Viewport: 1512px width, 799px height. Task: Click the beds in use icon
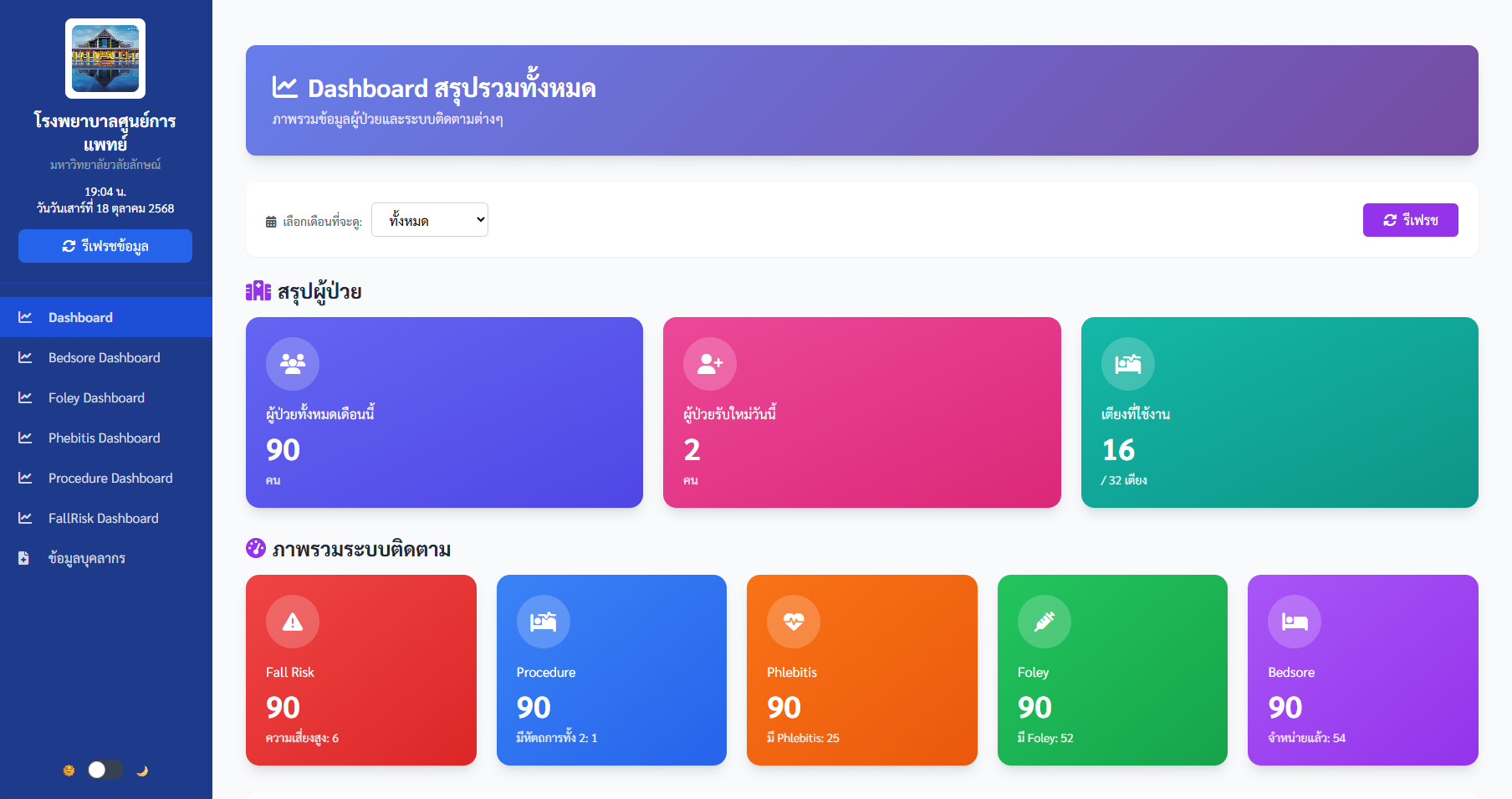pos(1127,364)
